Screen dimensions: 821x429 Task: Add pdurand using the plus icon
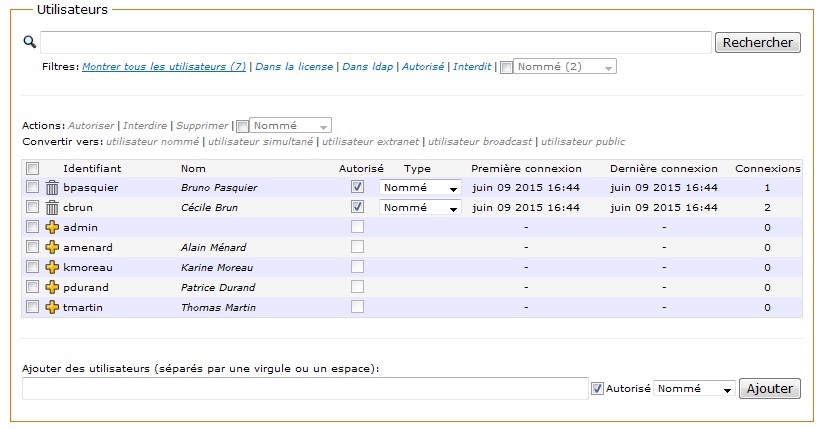52,287
